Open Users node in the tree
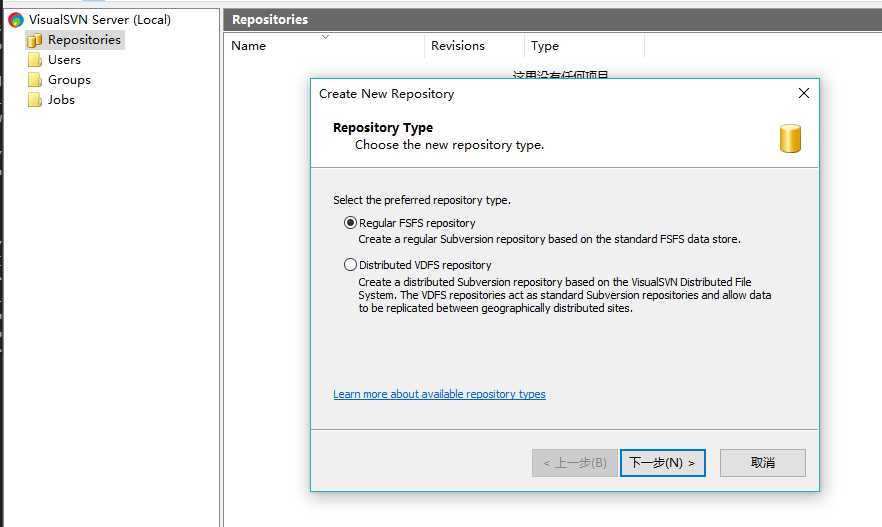Image resolution: width=882 pixels, height=527 pixels. 64,60
